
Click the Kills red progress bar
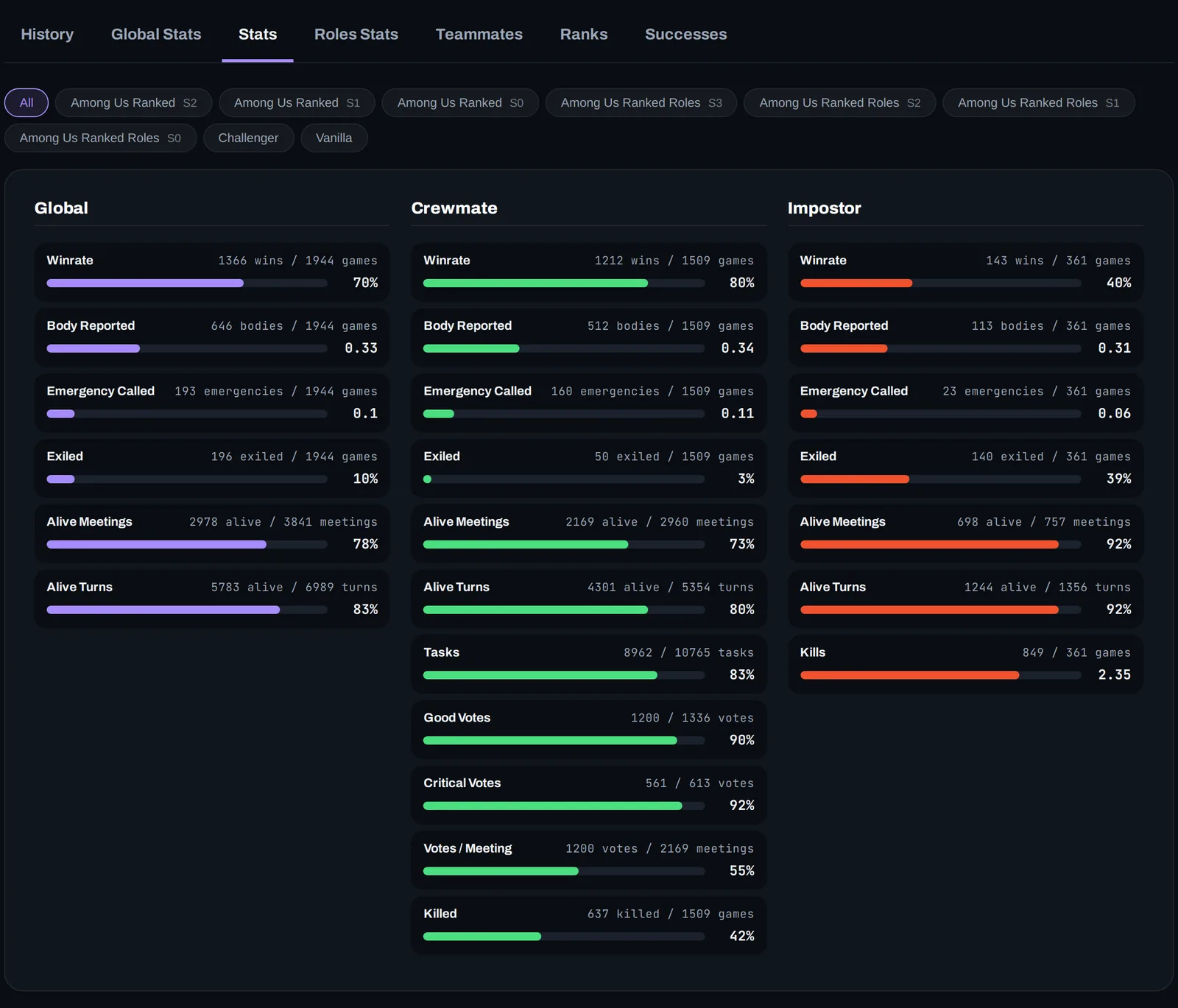pyautogui.click(x=910, y=675)
